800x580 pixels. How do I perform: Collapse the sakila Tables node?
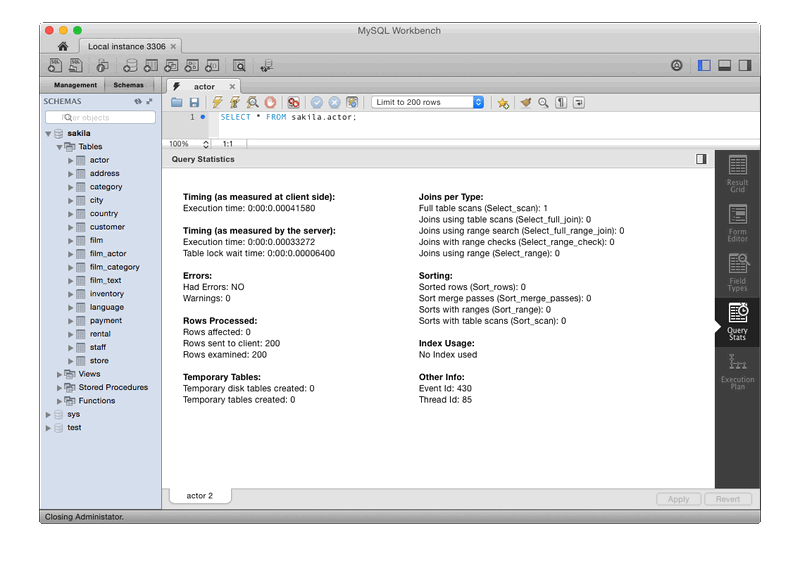point(59,145)
